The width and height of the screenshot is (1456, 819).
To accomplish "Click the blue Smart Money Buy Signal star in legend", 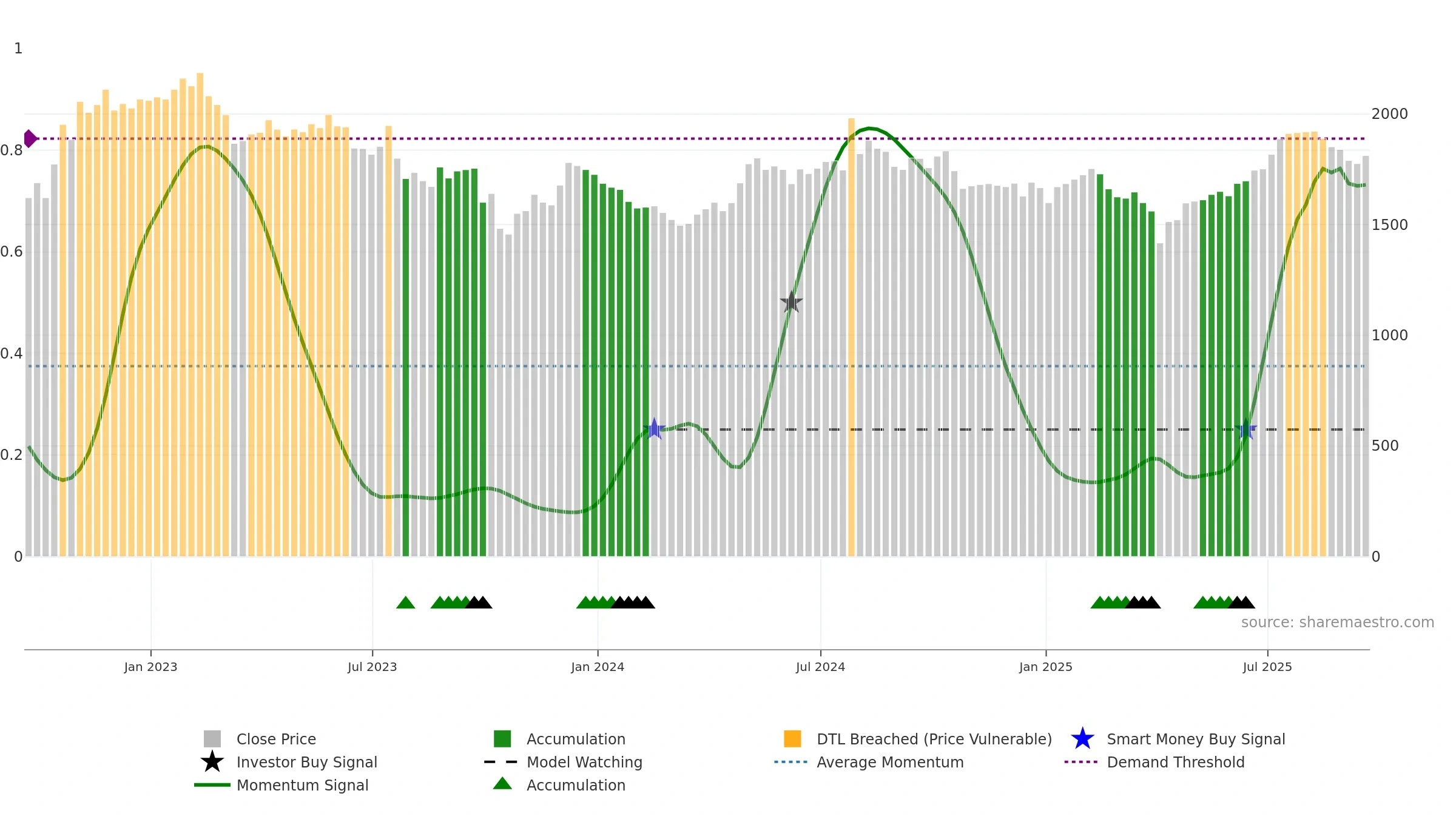I will tap(1082, 739).
